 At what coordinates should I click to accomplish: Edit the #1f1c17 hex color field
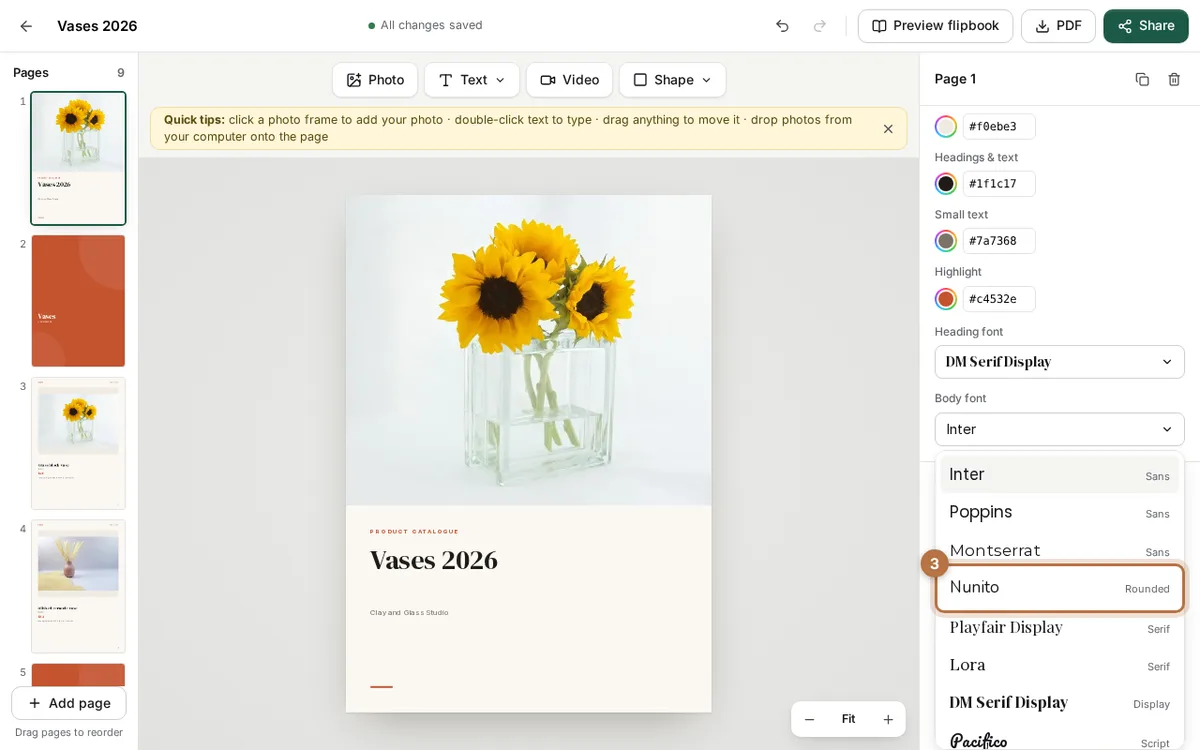coord(999,184)
